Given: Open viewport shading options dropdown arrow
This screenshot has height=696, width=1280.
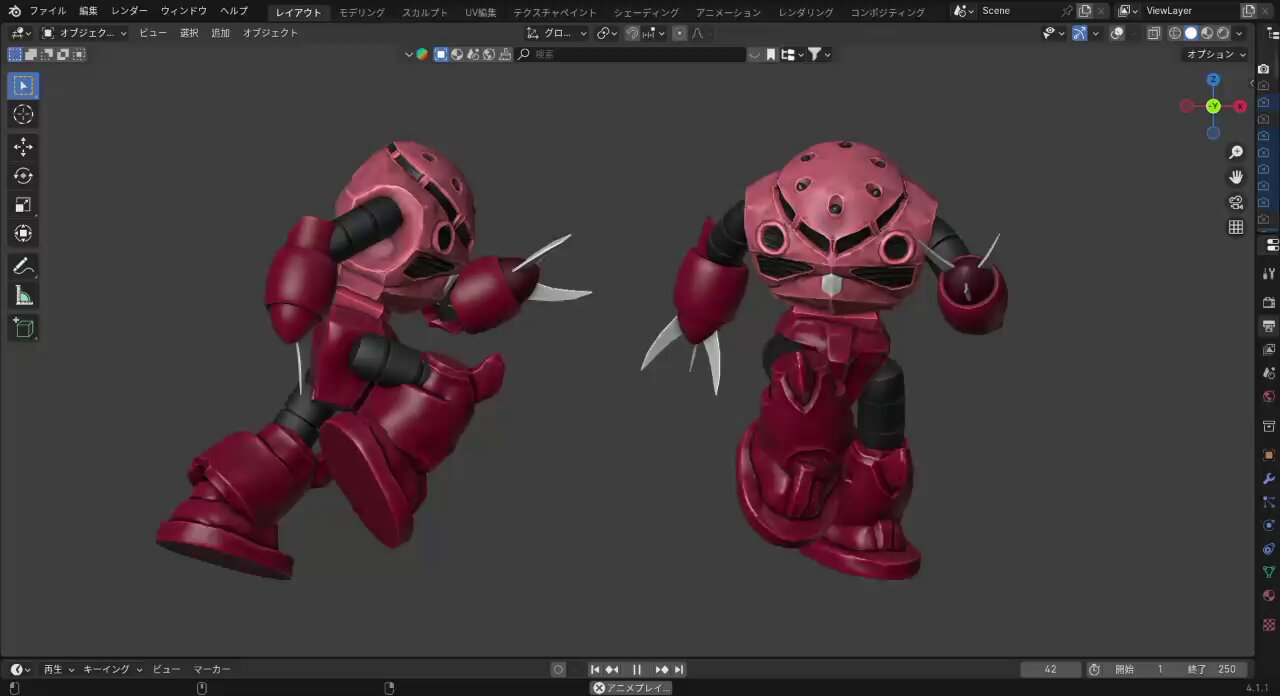Looking at the screenshot, I should pyautogui.click(x=1239, y=33).
